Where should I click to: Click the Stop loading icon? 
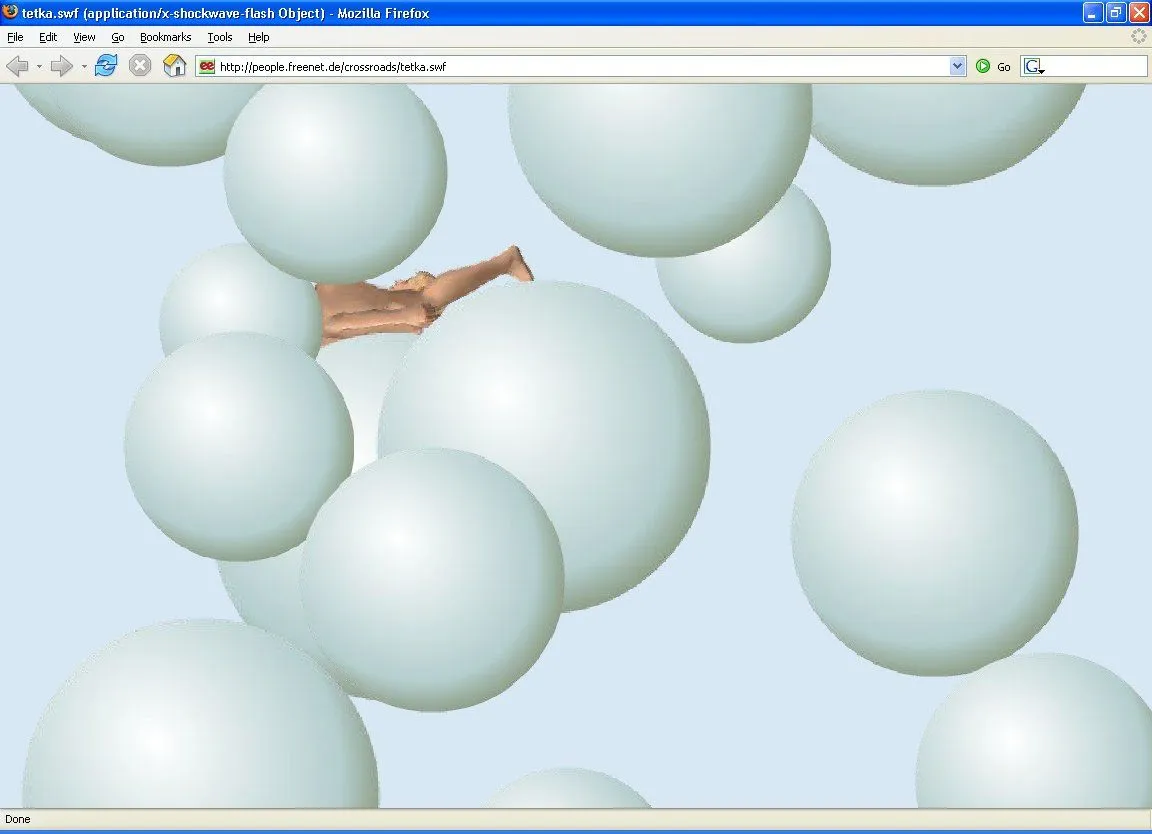139,66
